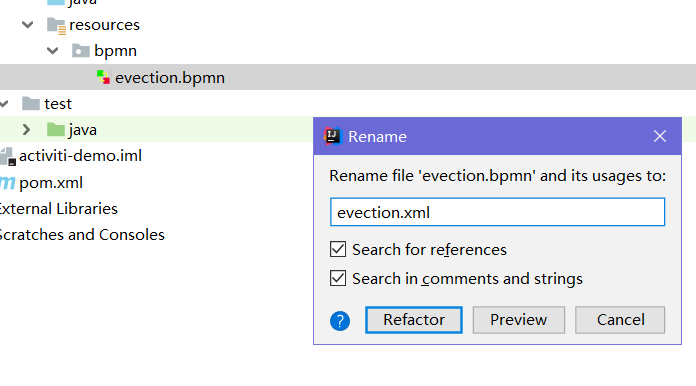This screenshot has height=386, width=696.
Task: Click the evection.bpmn file icon
Action: point(103,77)
